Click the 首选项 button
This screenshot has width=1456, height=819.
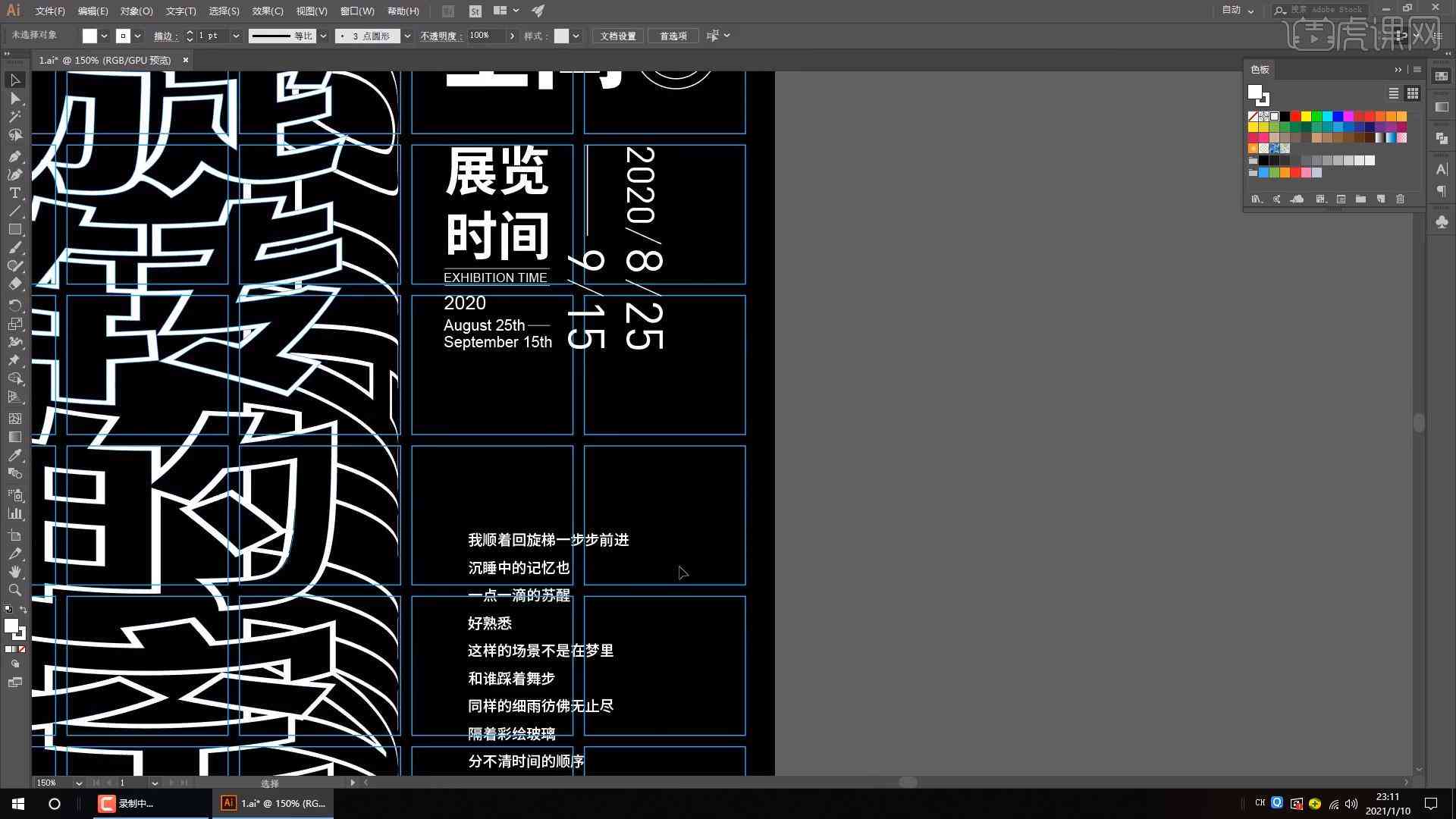(x=673, y=36)
